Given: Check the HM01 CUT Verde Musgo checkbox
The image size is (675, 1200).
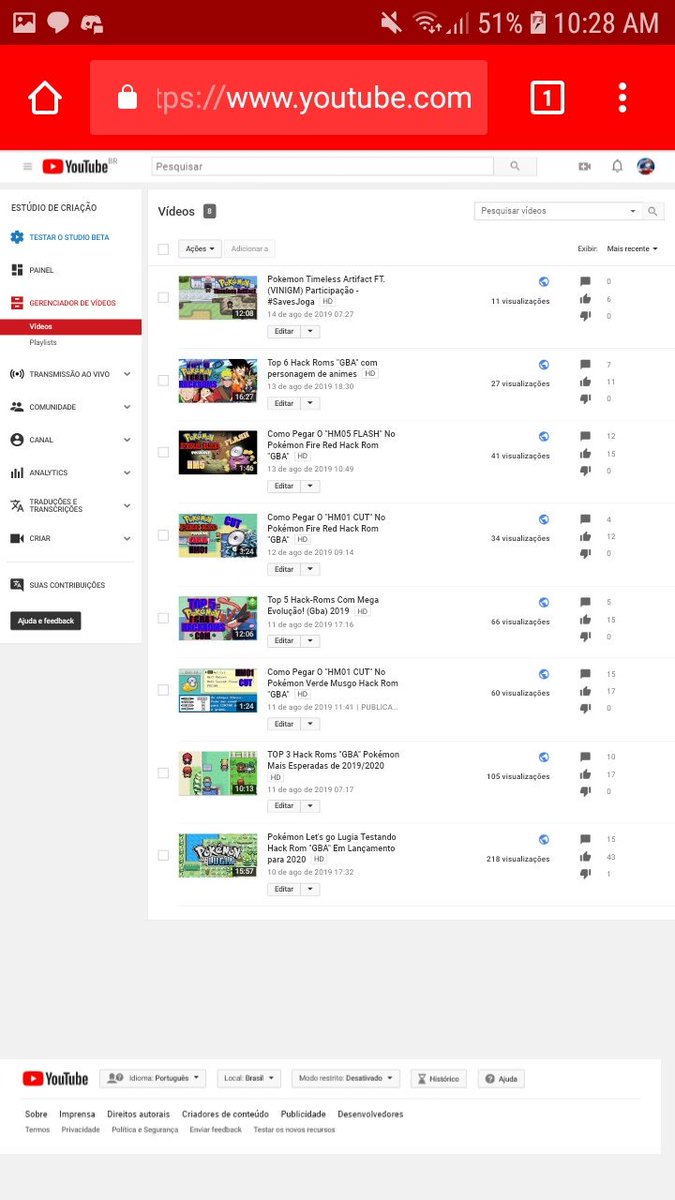Looking at the screenshot, I should (x=163, y=690).
